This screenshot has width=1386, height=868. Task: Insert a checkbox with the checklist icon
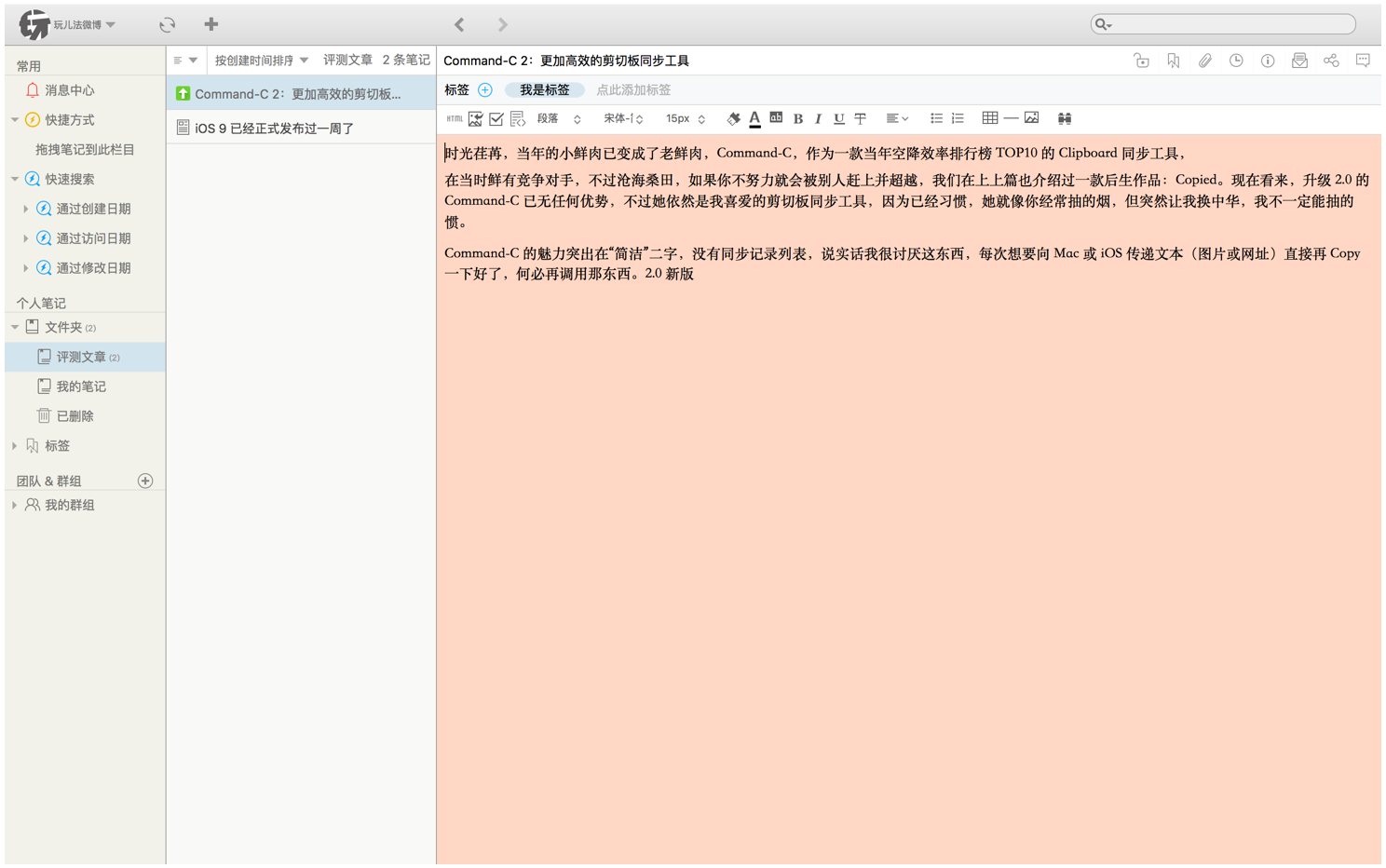pyautogui.click(x=496, y=118)
